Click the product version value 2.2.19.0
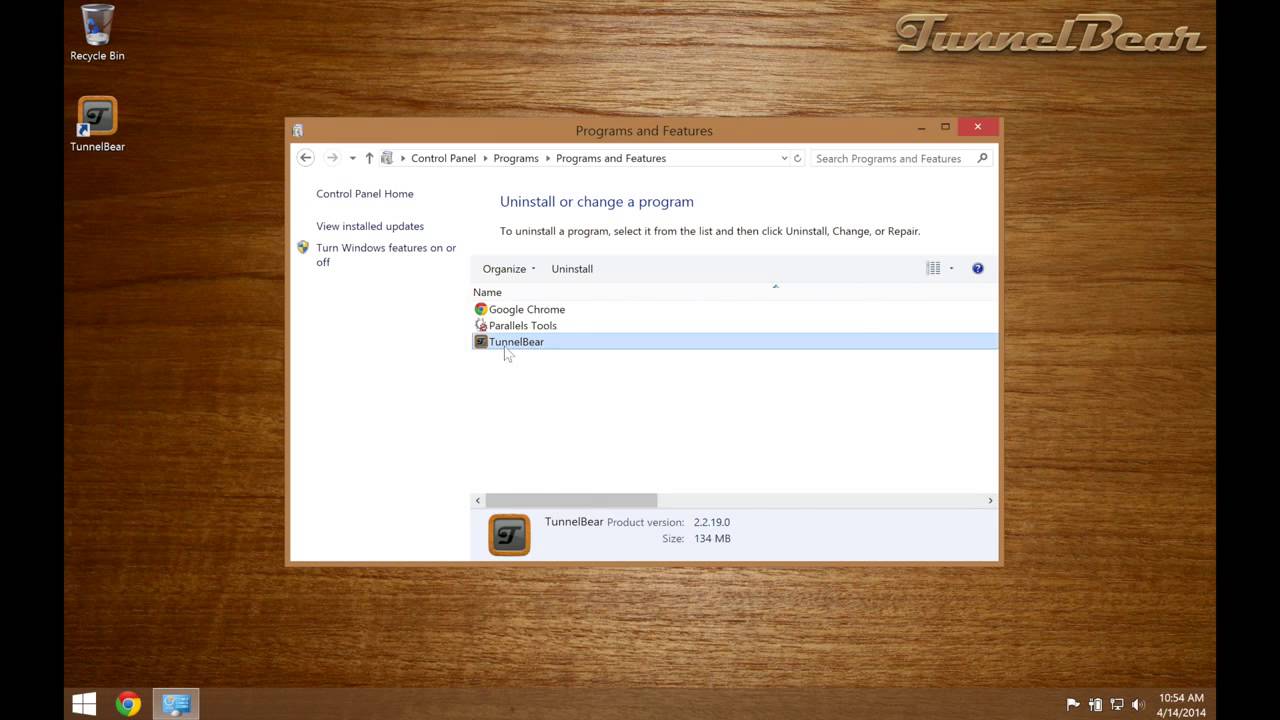1280x720 pixels. point(712,522)
